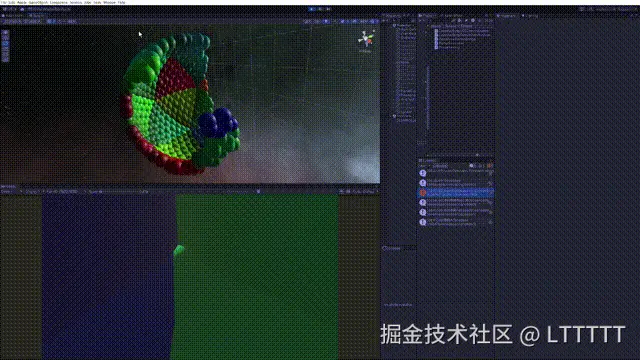Click the red error icon in Console list
This screenshot has height=360, width=640.
(x=423, y=193)
